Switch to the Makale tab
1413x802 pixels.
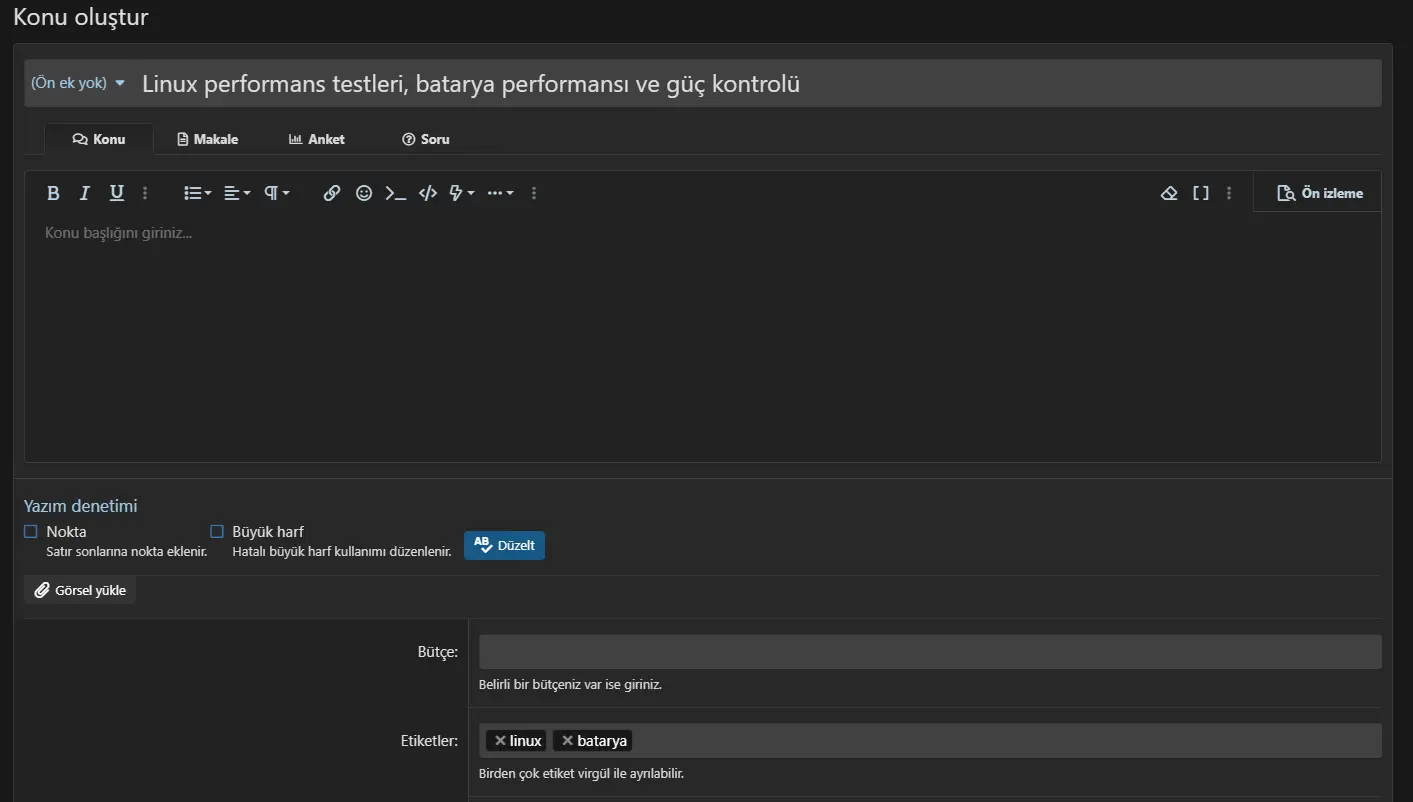208,139
